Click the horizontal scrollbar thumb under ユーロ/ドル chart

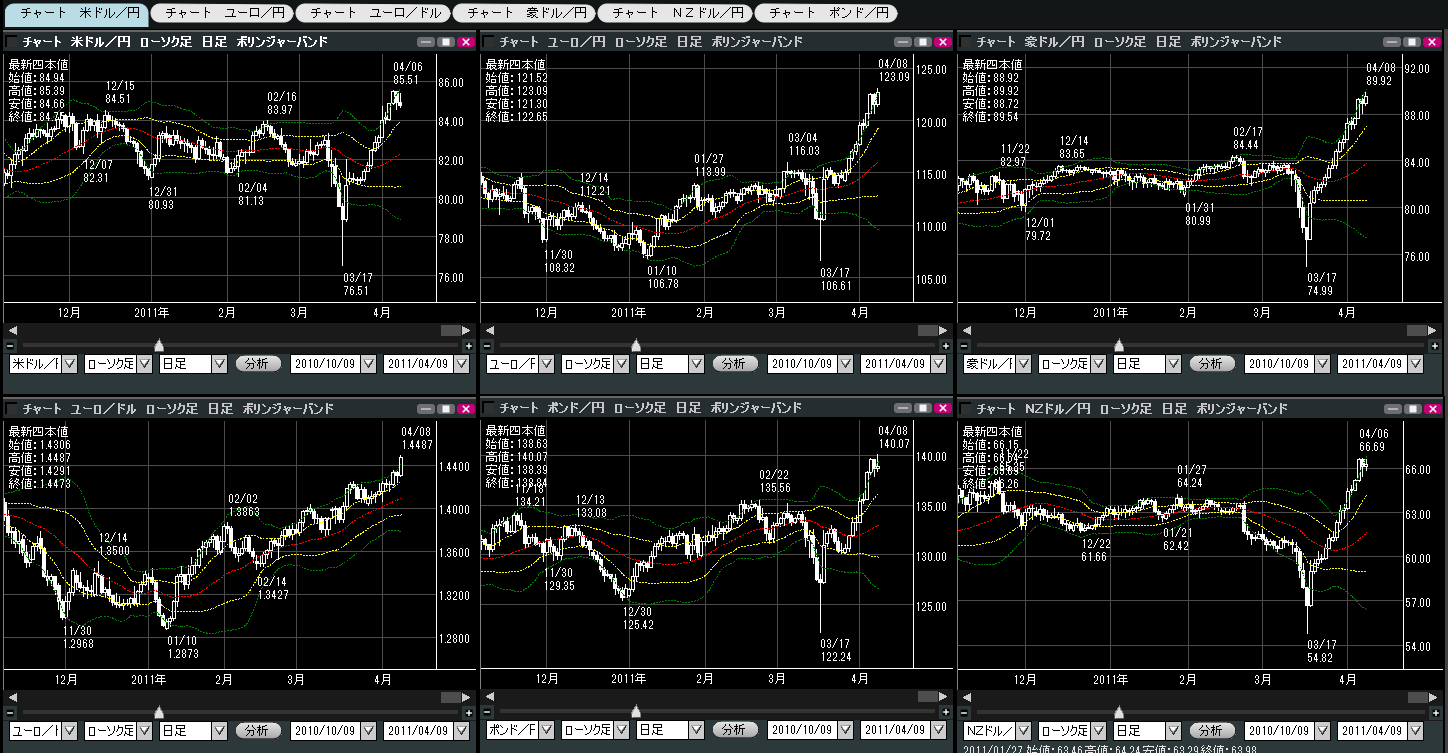point(451,696)
